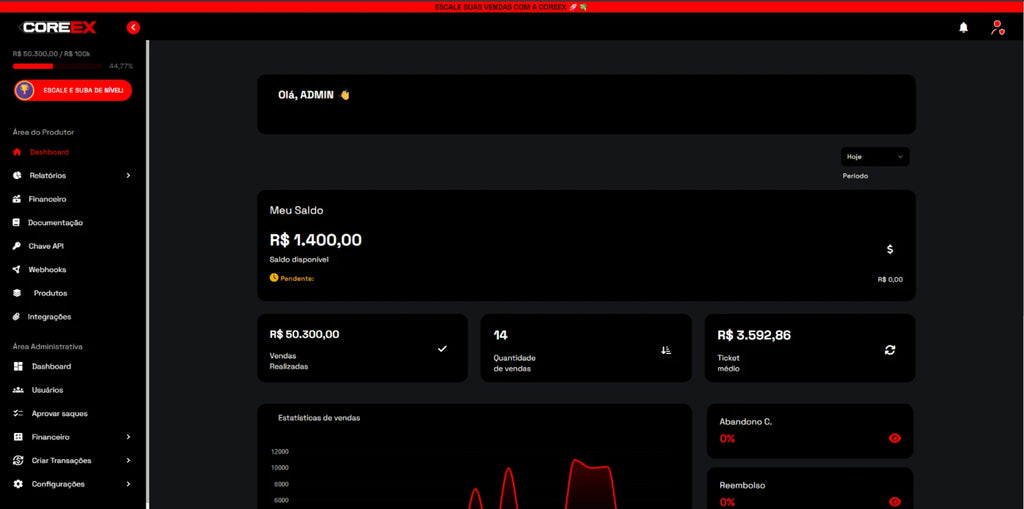Image resolution: width=1024 pixels, height=509 pixels.
Task: Click the sort icon on Quantidade de vendas
Action: 666,350
